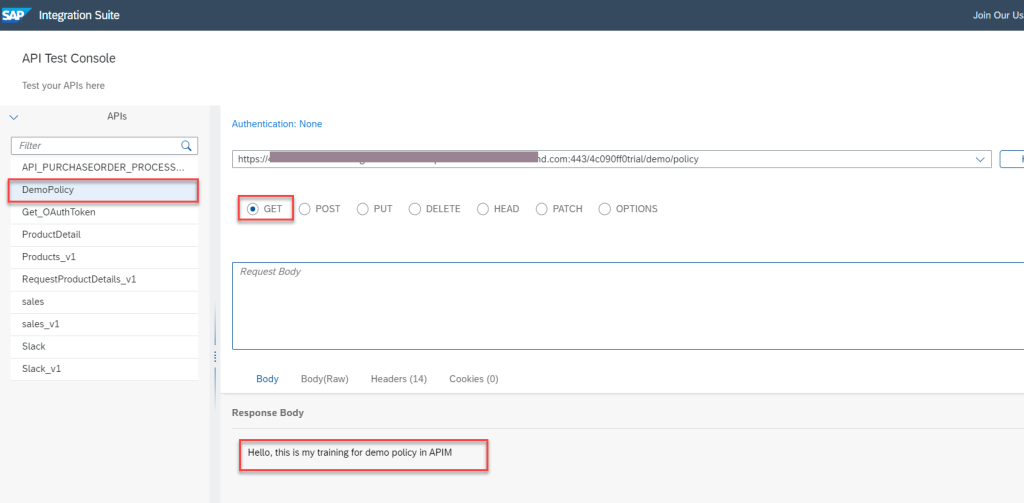Open the URL dropdown arrow
The image size is (1024, 503).
coord(979,159)
